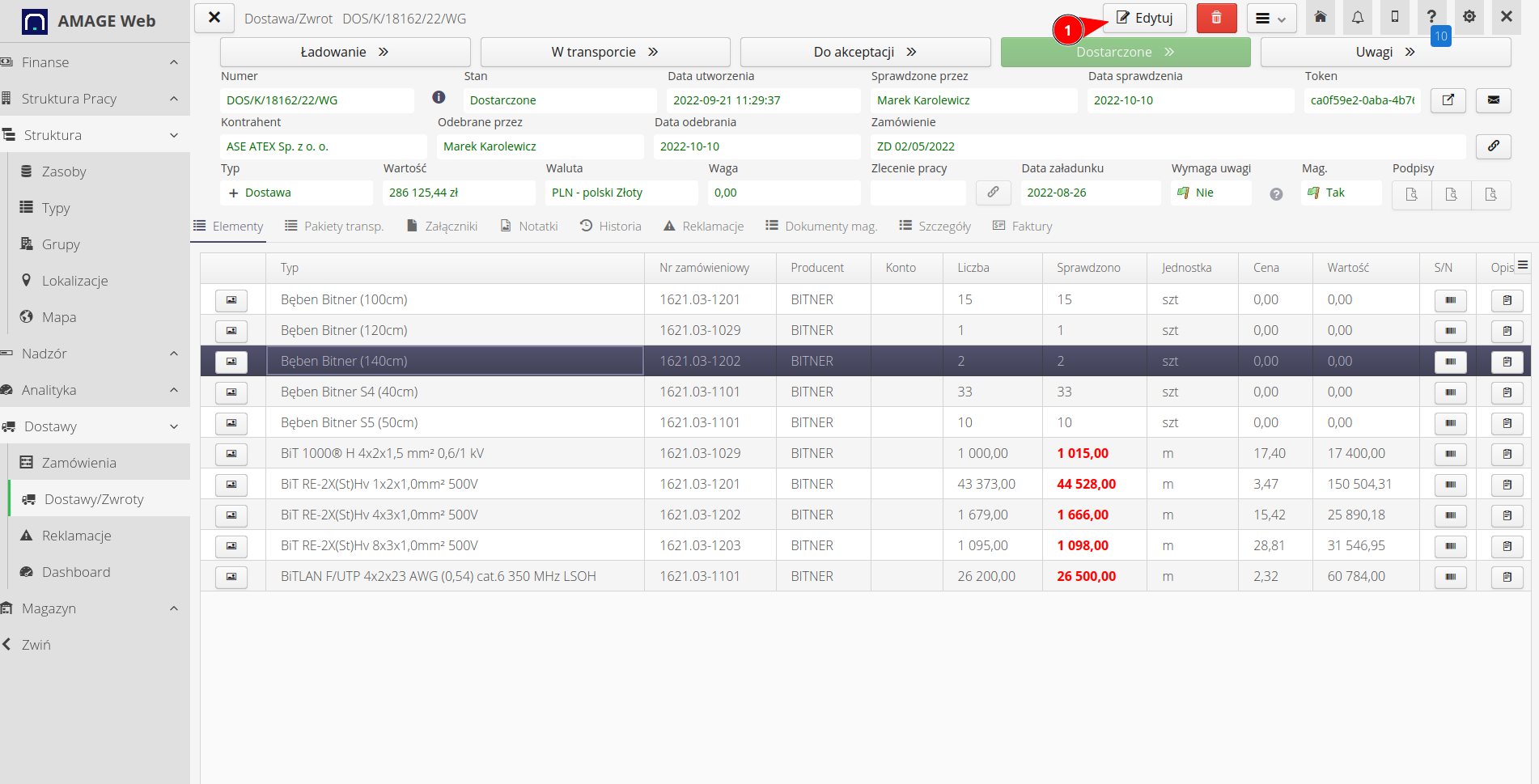Switch to the Historia tab
Screen dimensions: 1539x784
[611, 227]
